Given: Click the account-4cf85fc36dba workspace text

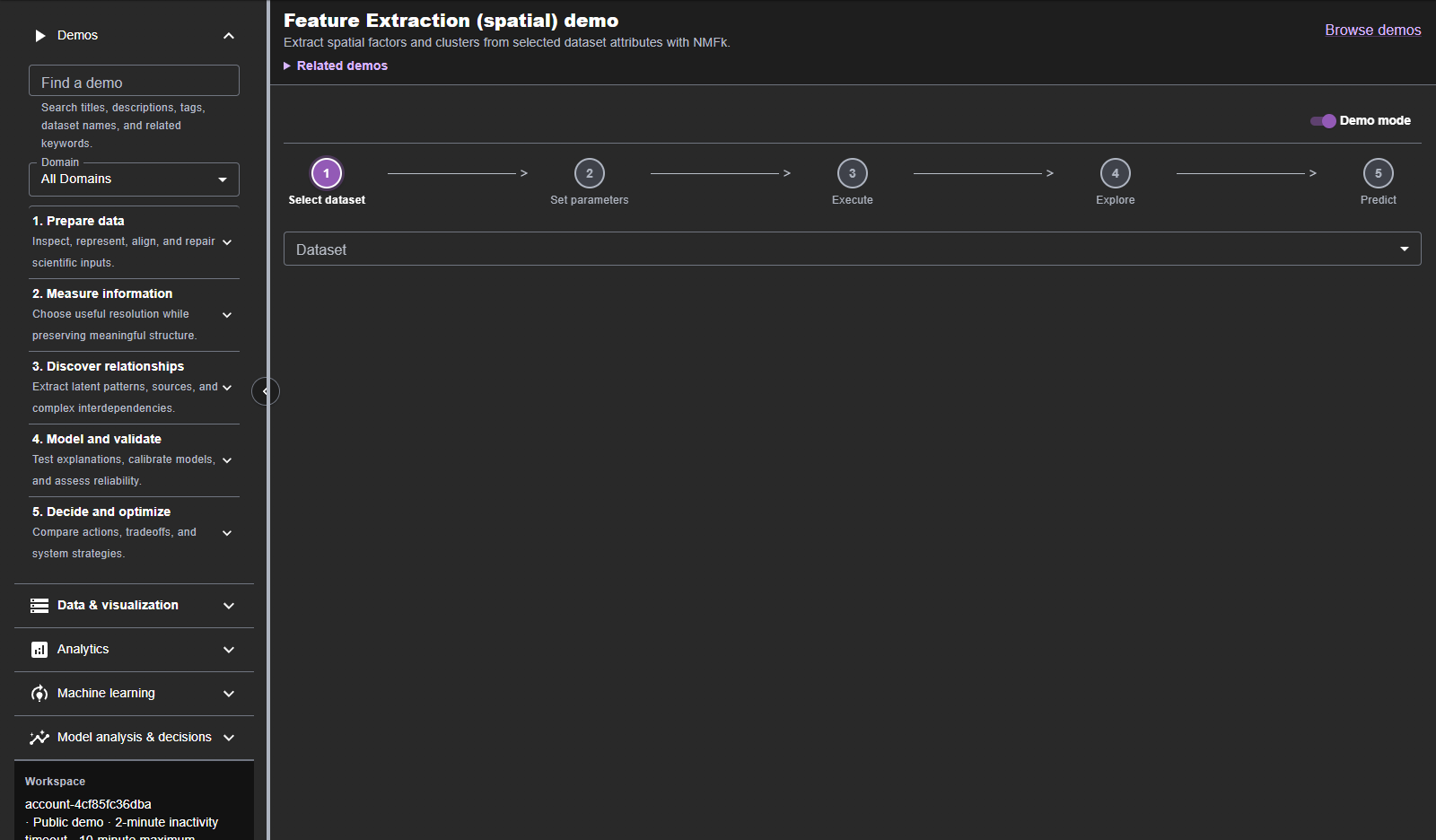Looking at the screenshot, I should [x=88, y=804].
